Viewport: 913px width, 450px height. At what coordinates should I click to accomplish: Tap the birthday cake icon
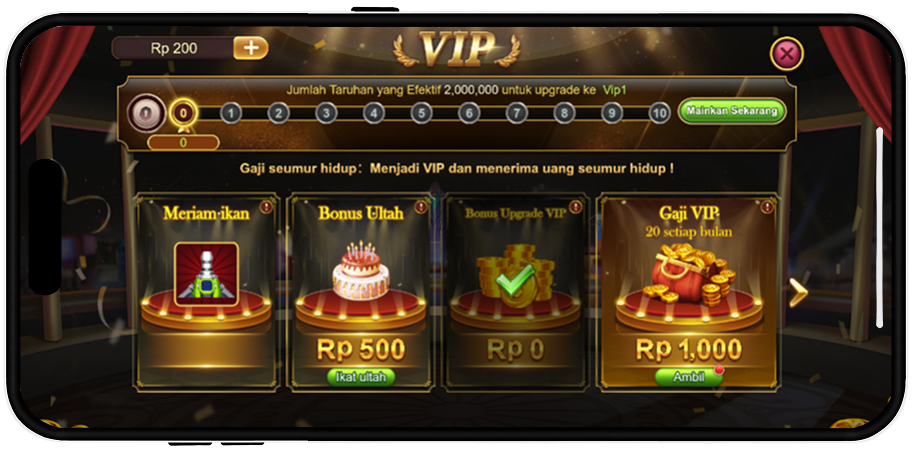coord(361,271)
